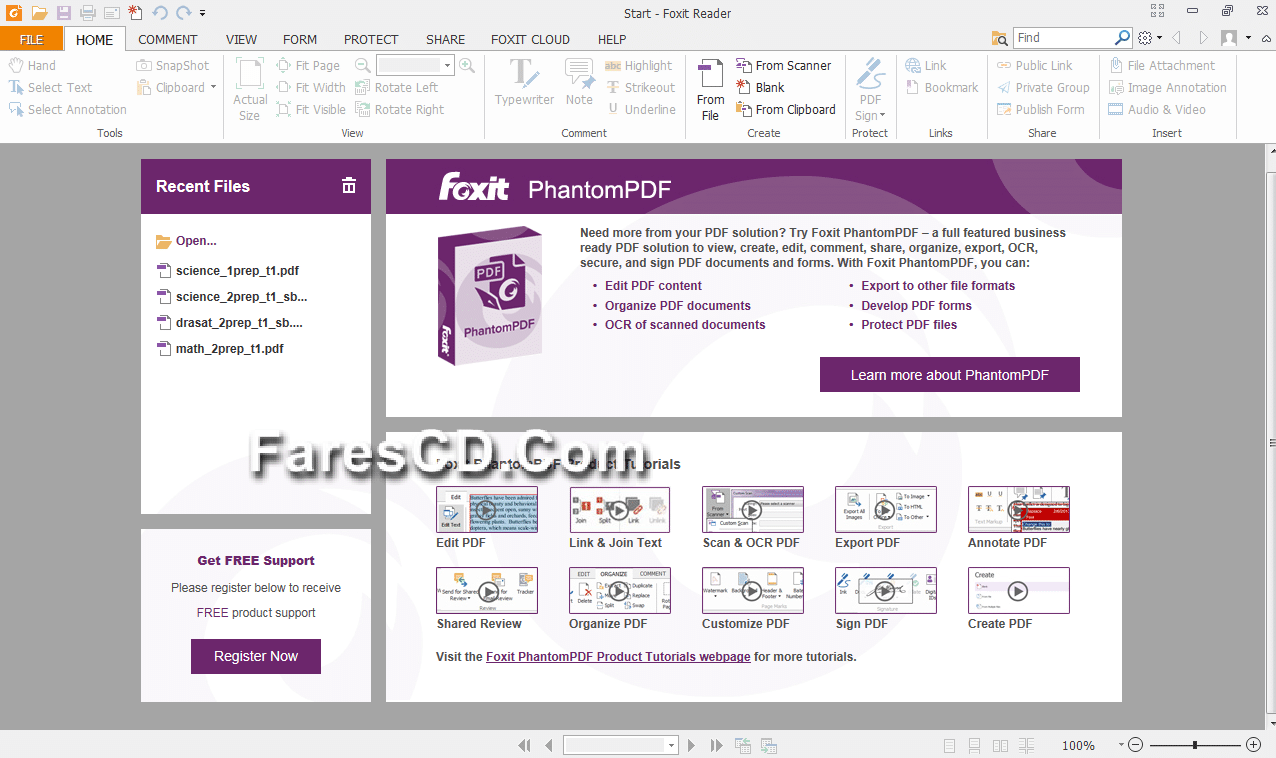This screenshot has height=758, width=1276.
Task: Open the page number dropdown in status bar
Action: [672, 745]
